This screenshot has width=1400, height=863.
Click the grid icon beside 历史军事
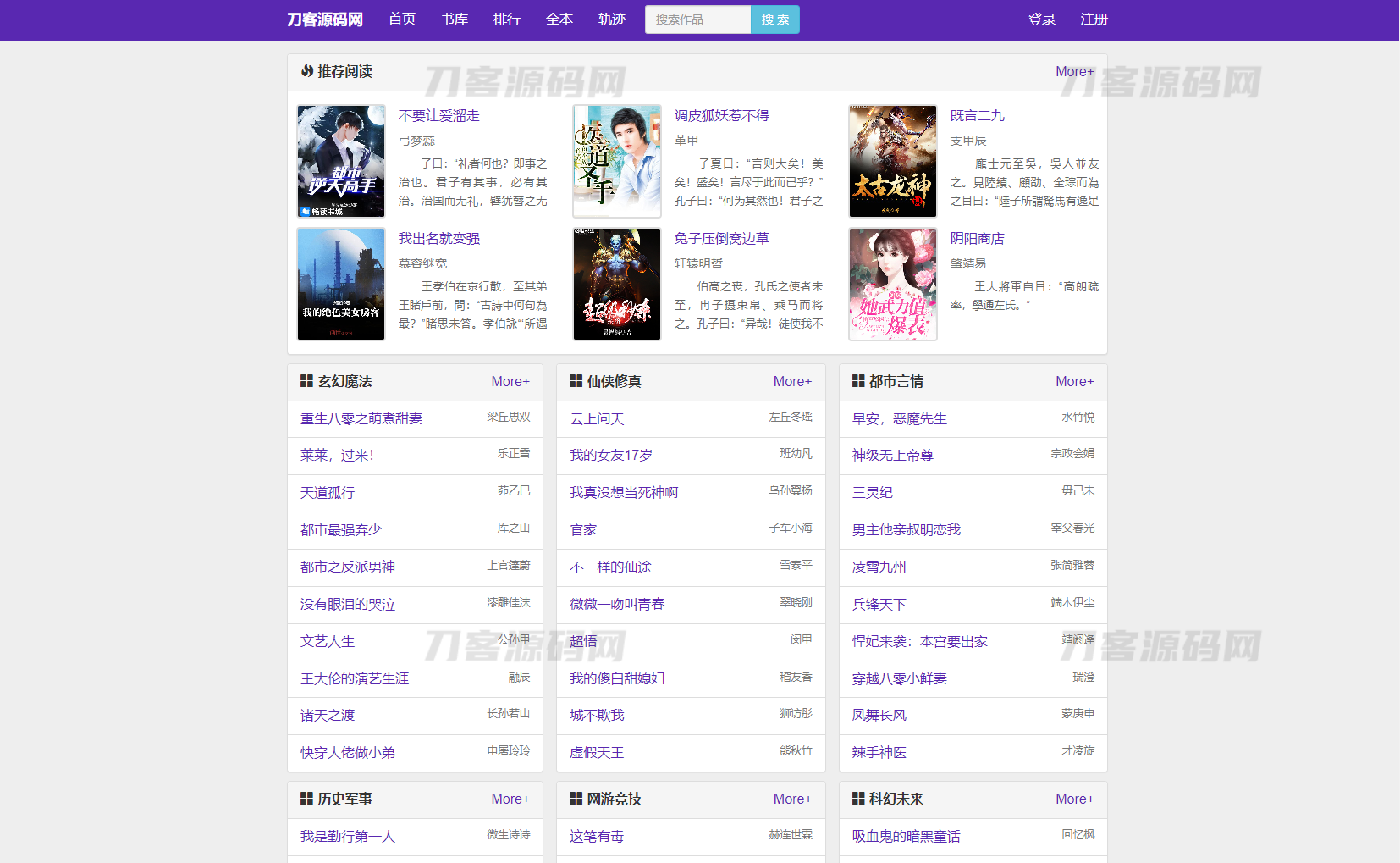(x=306, y=799)
